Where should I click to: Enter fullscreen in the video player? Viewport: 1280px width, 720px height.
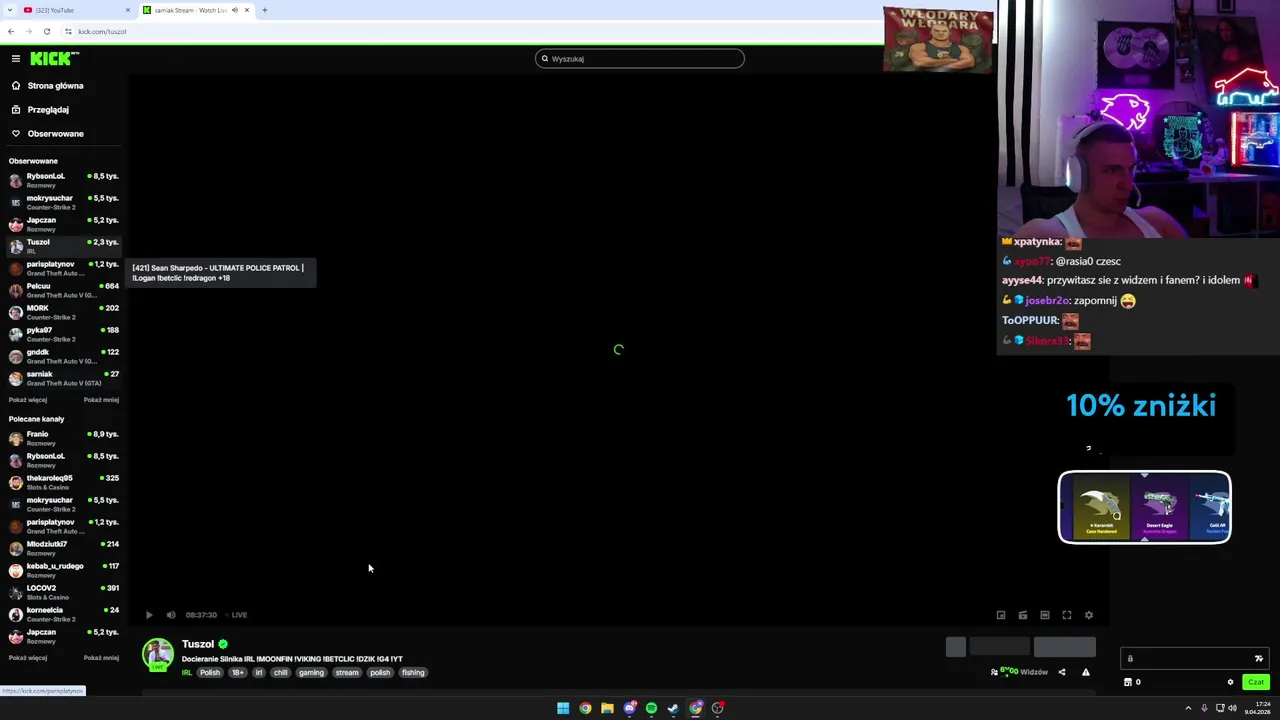[1067, 615]
